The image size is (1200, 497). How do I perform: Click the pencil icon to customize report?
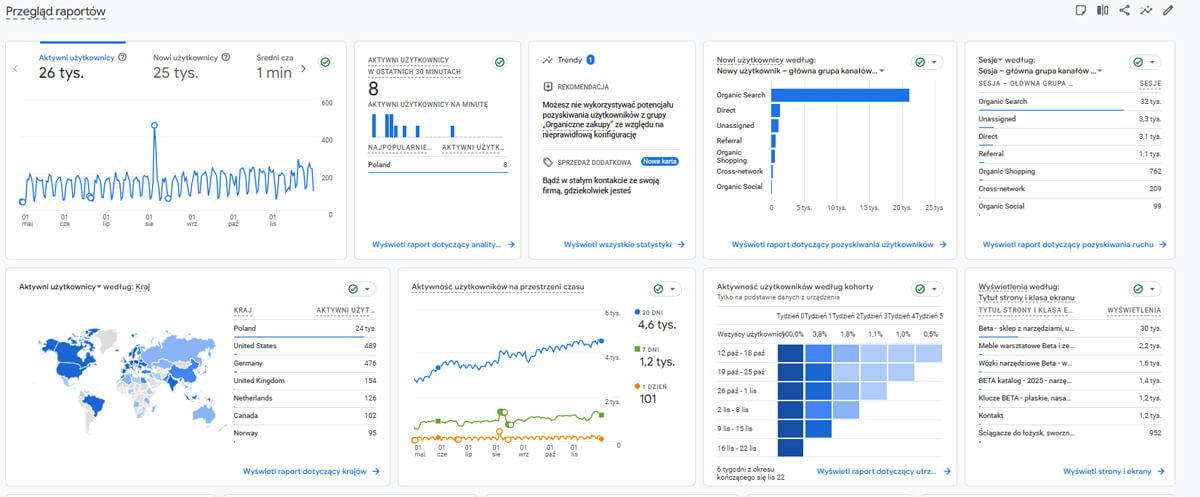pyautogui.click(x=1168, y=11)
